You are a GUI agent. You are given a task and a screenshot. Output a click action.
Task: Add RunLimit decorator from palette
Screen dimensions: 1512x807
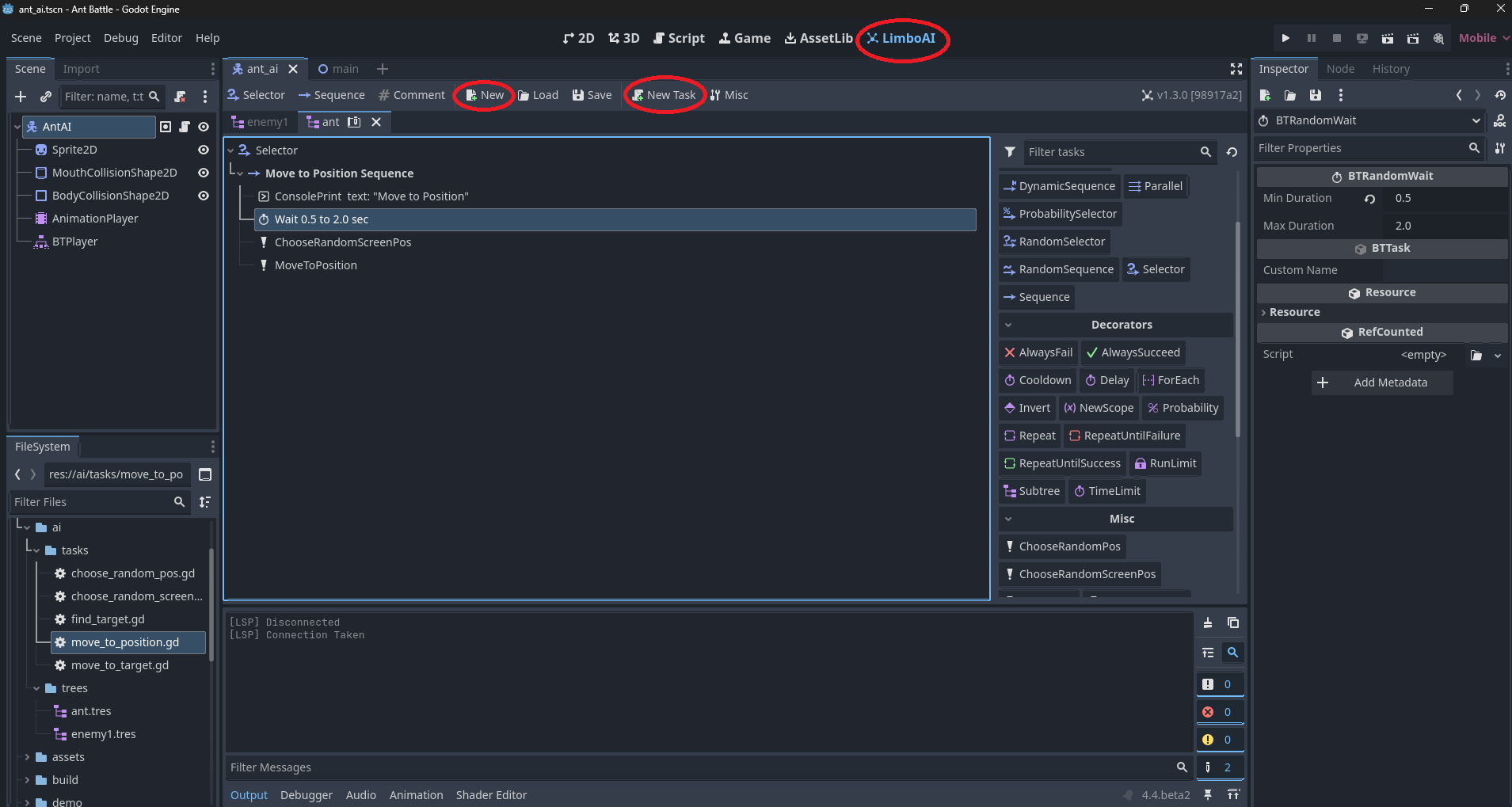pyautogui.click(x=1166, y=463)
